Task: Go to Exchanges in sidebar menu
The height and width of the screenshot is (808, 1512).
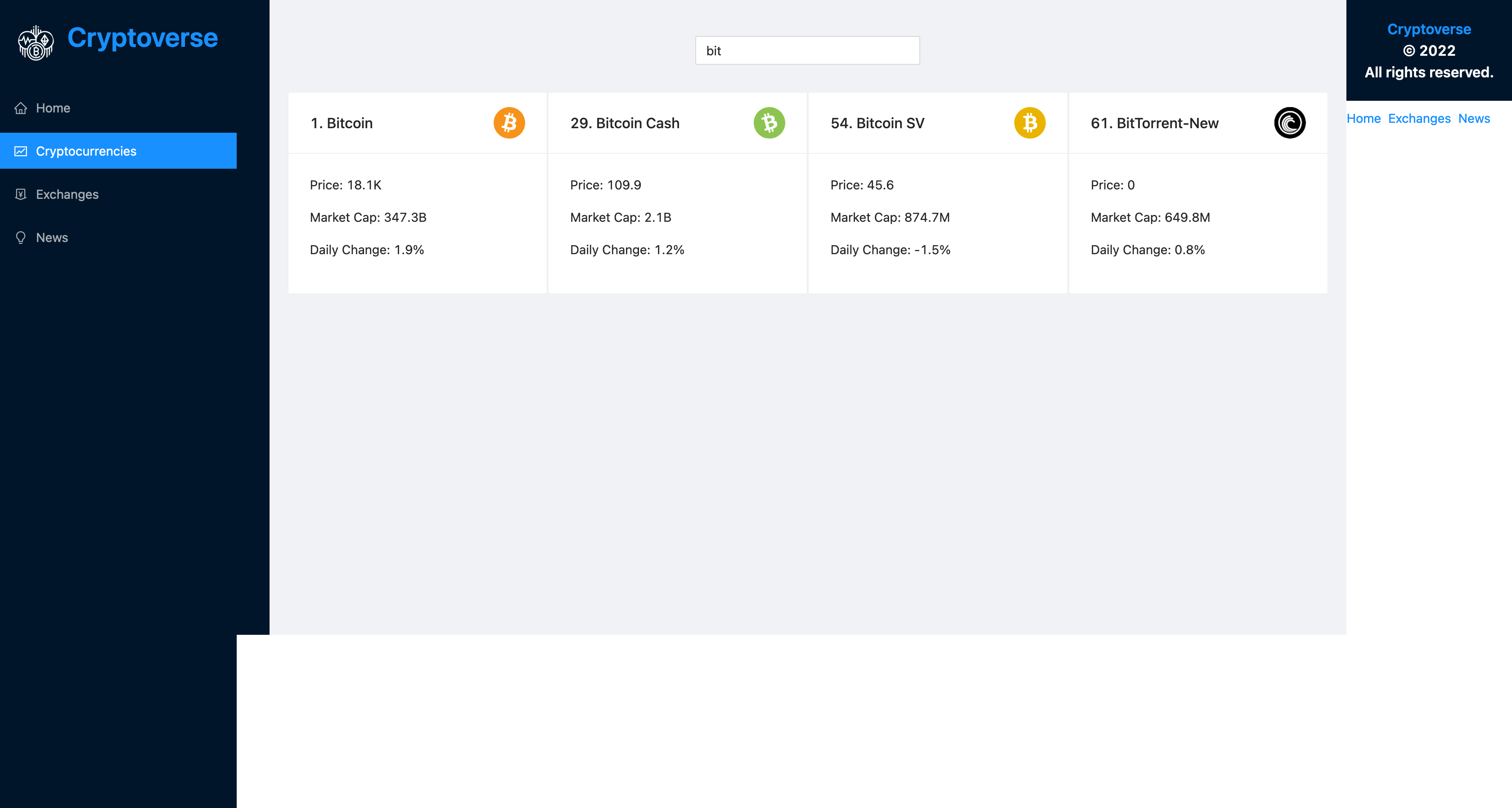Action: pos(67,194)
